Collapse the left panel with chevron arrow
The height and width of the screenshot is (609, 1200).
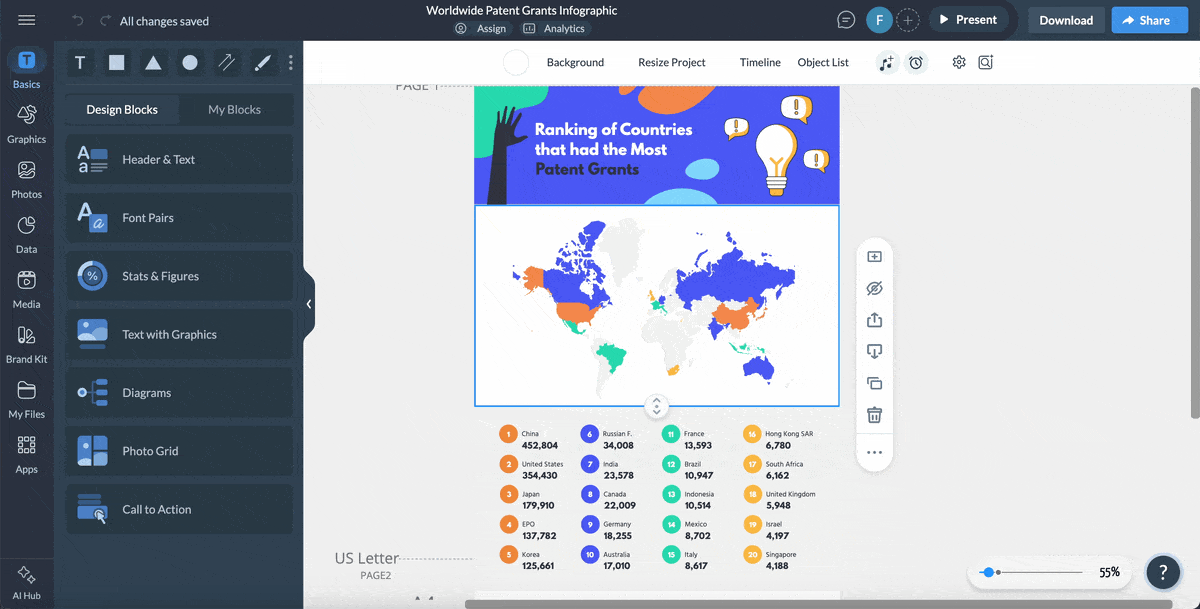pos(308,303)
